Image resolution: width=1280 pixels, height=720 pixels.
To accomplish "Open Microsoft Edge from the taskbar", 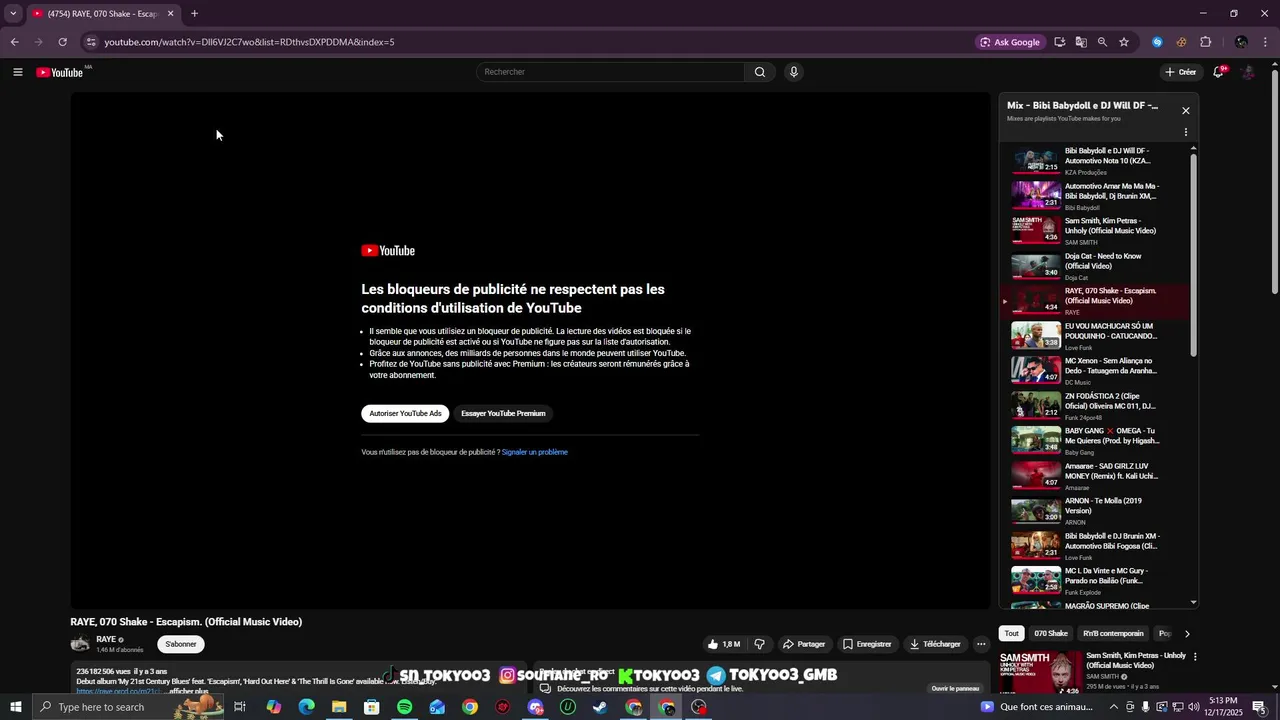I will [x=307, y=707].
